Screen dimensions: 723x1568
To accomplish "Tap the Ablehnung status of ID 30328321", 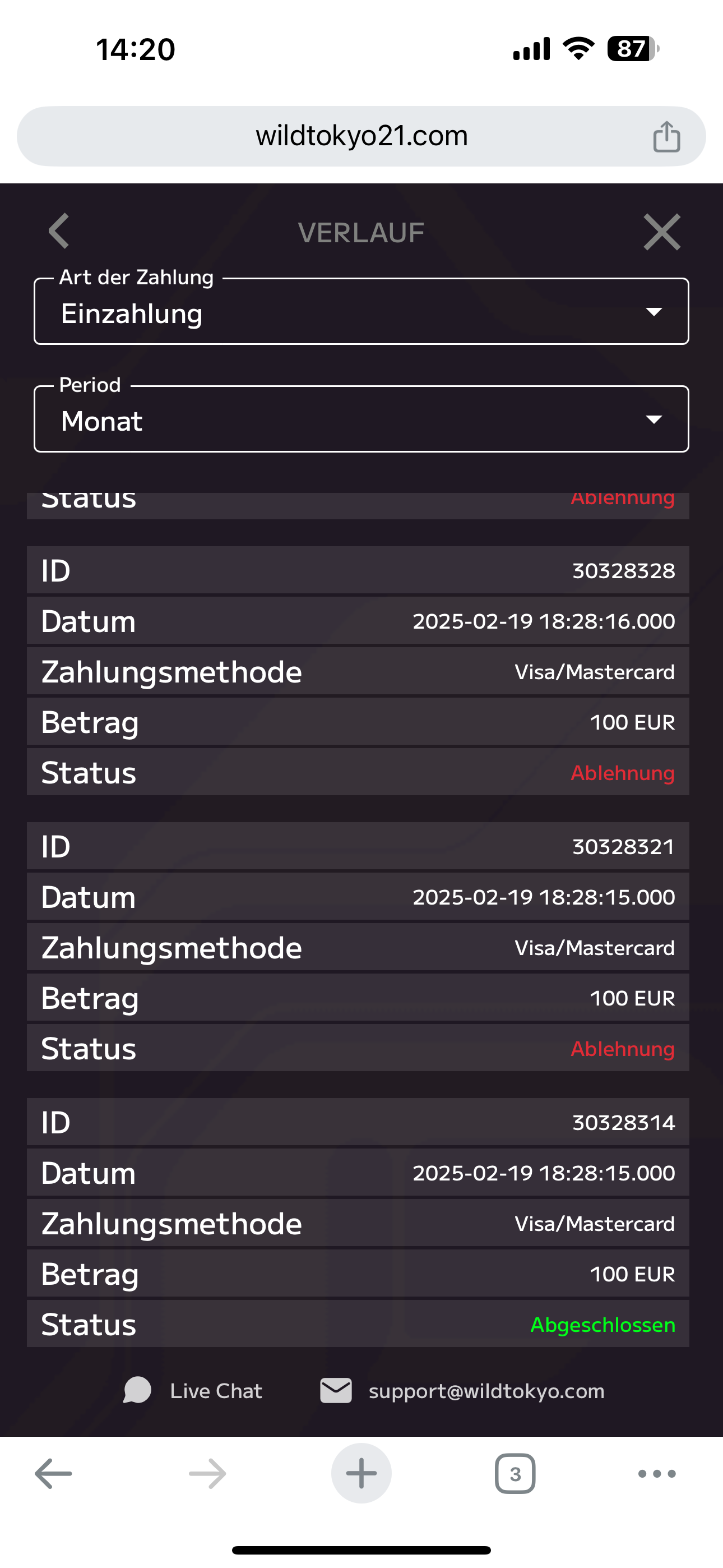I will 622,1049.
